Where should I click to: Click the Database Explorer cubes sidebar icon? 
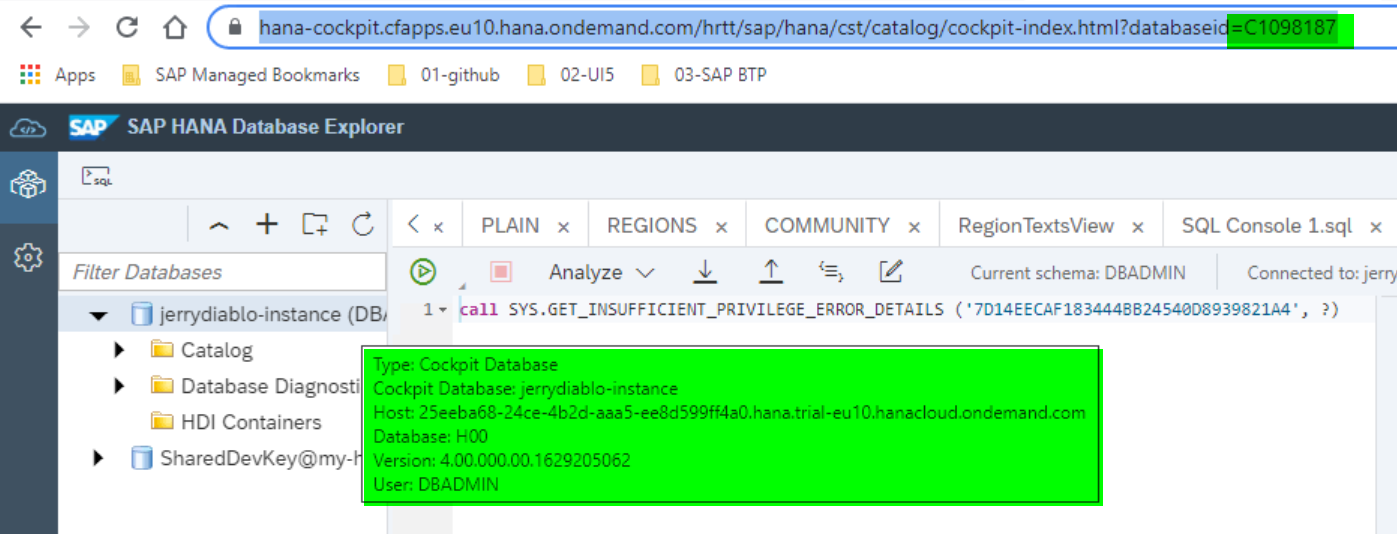(28, 184)
